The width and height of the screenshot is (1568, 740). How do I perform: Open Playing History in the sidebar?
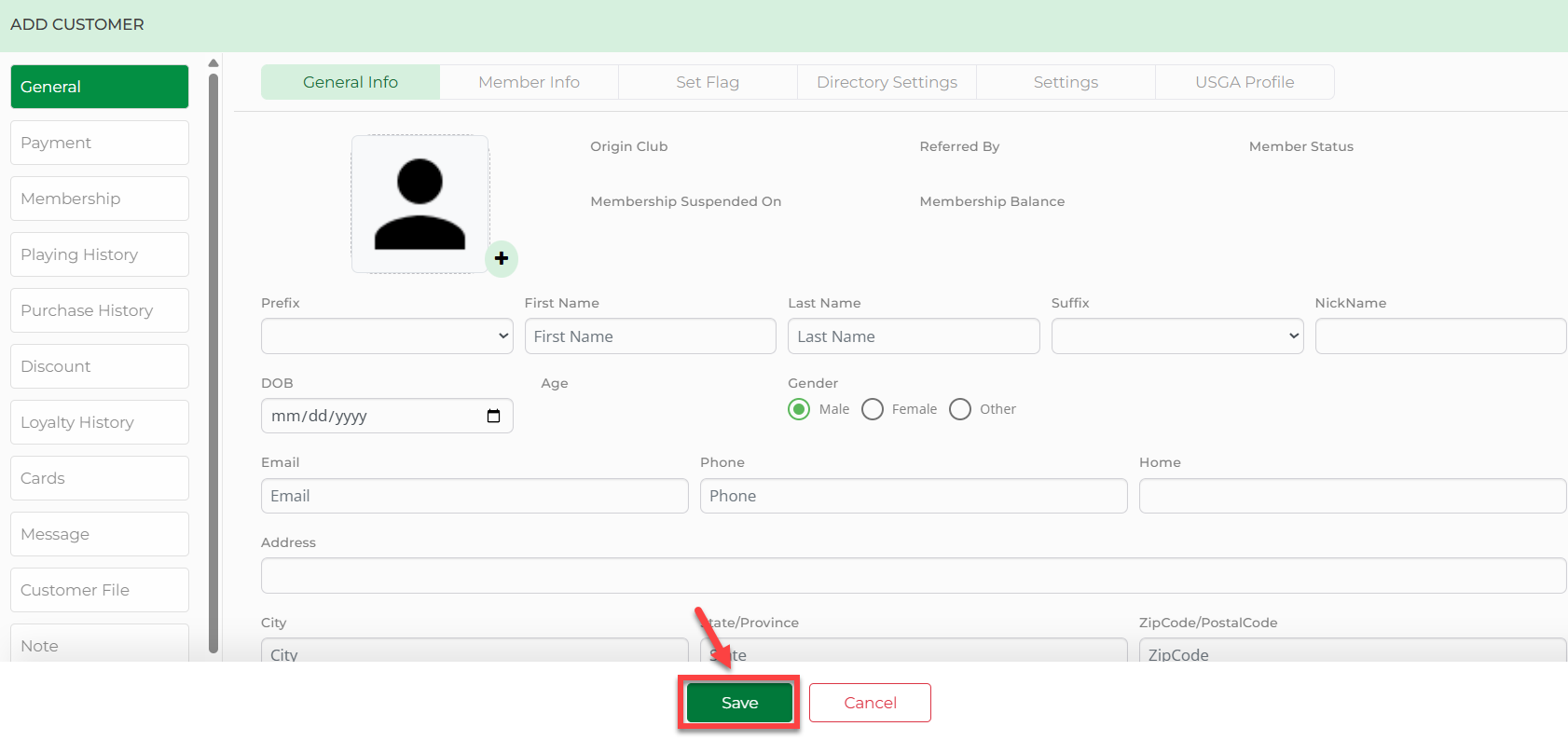[x=100, y=254]
